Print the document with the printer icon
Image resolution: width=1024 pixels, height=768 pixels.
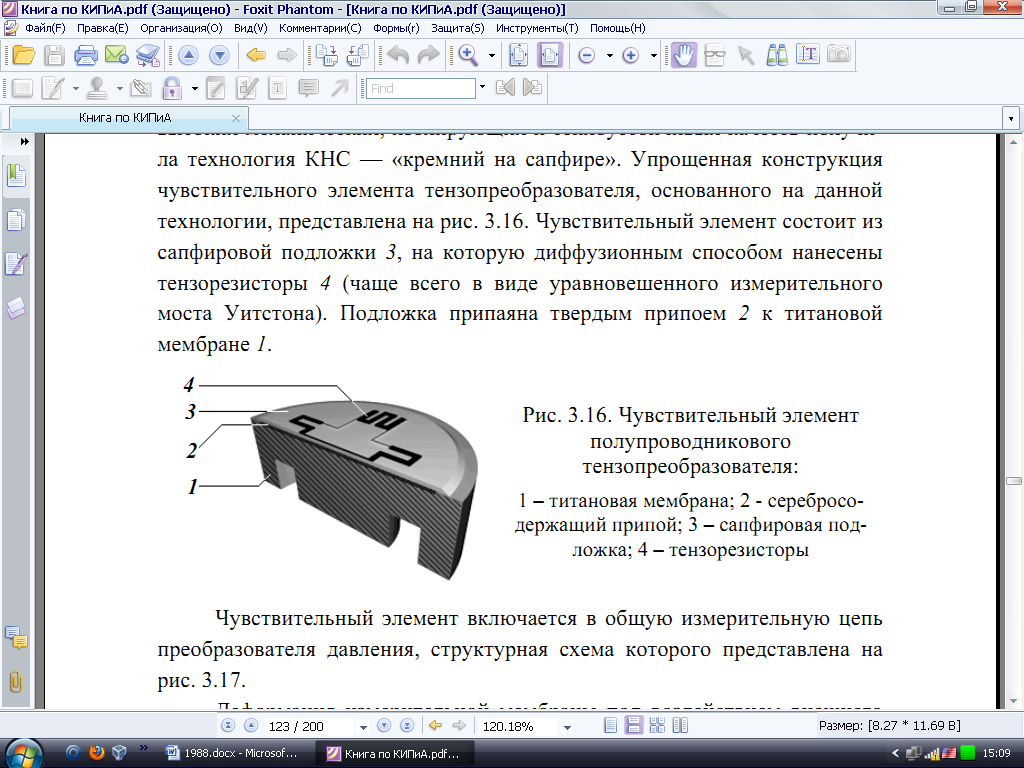point(86,56)
